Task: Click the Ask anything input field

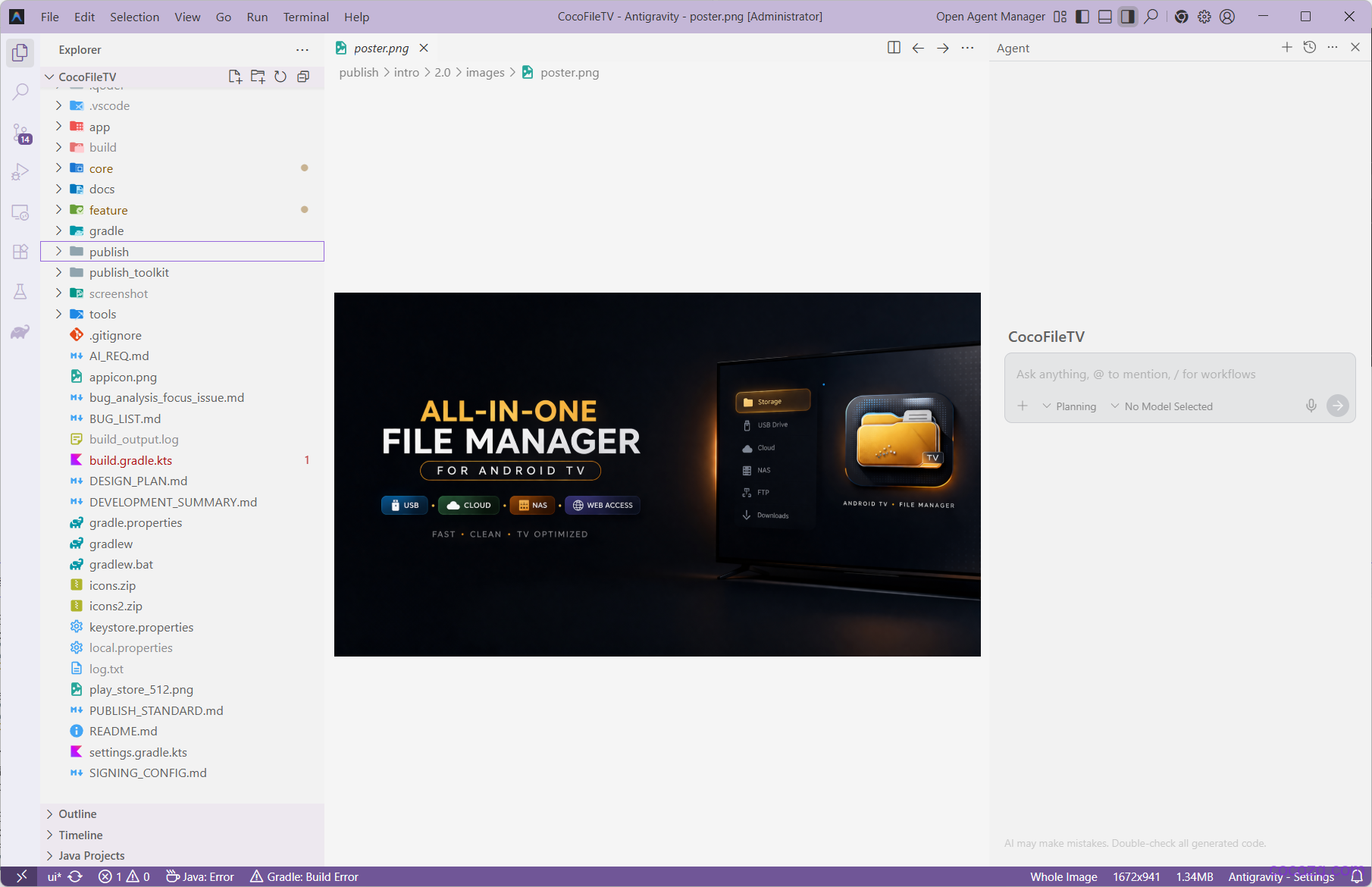Action: [x=1179, y=374]
